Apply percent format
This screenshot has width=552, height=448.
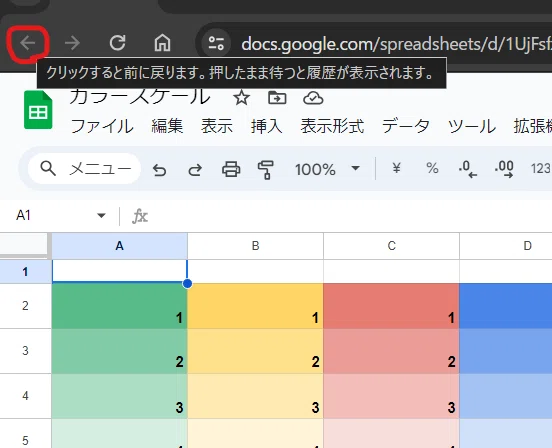tap(432, 168)
